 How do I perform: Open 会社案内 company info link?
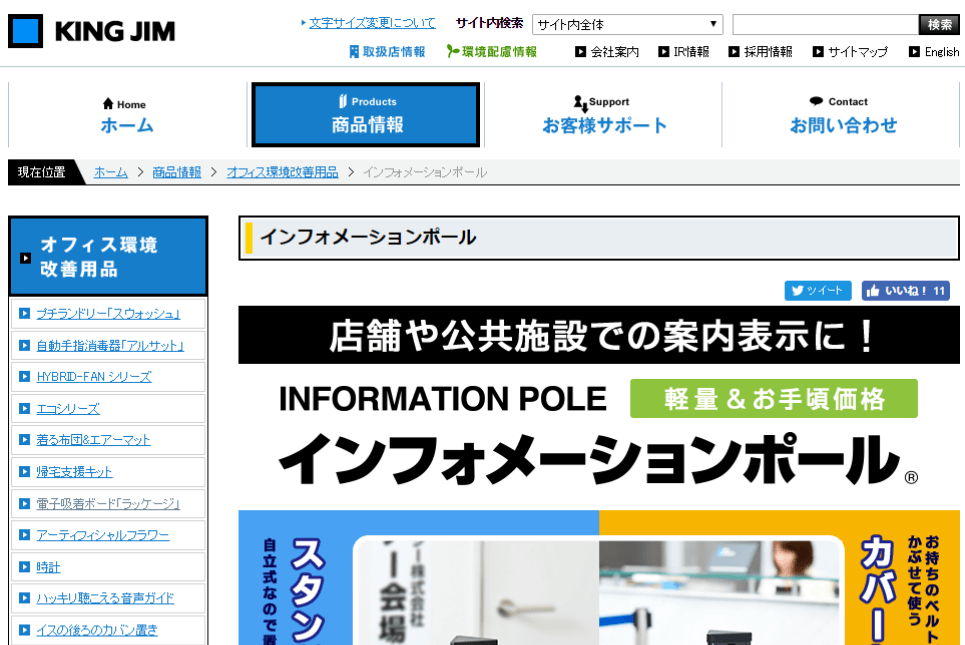pyautogui.click(x=614, y=52)
